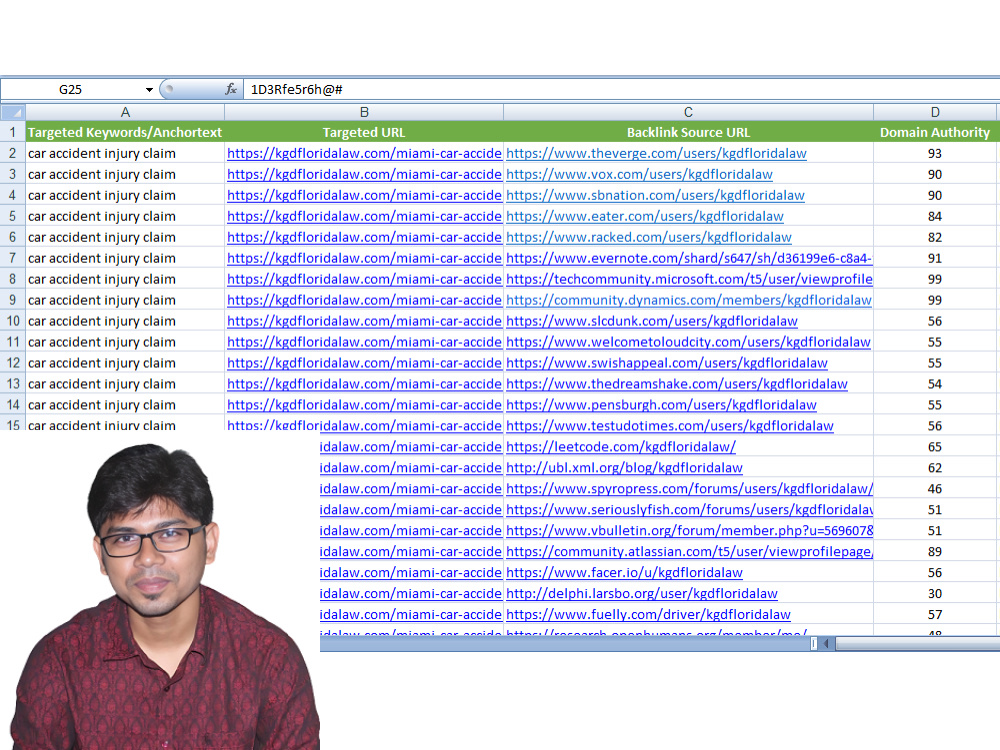Click the fx Insert Function icon

tap(231, 89)
